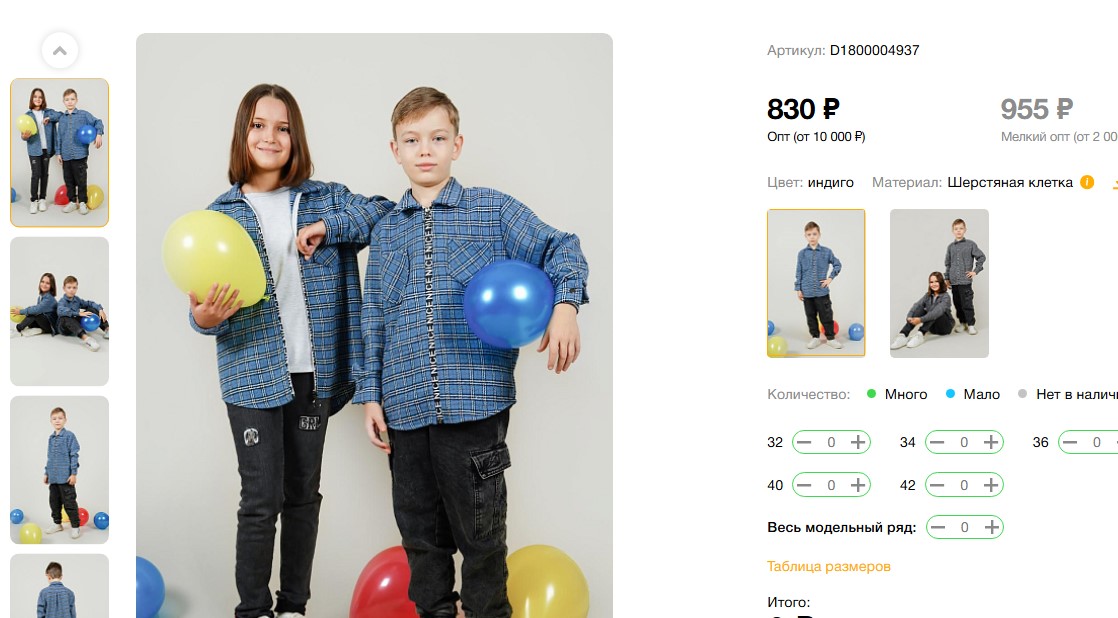Screen dimensions: 1118x618
Task: Select the indigo color variant swatch
Action: pos(816,283)
